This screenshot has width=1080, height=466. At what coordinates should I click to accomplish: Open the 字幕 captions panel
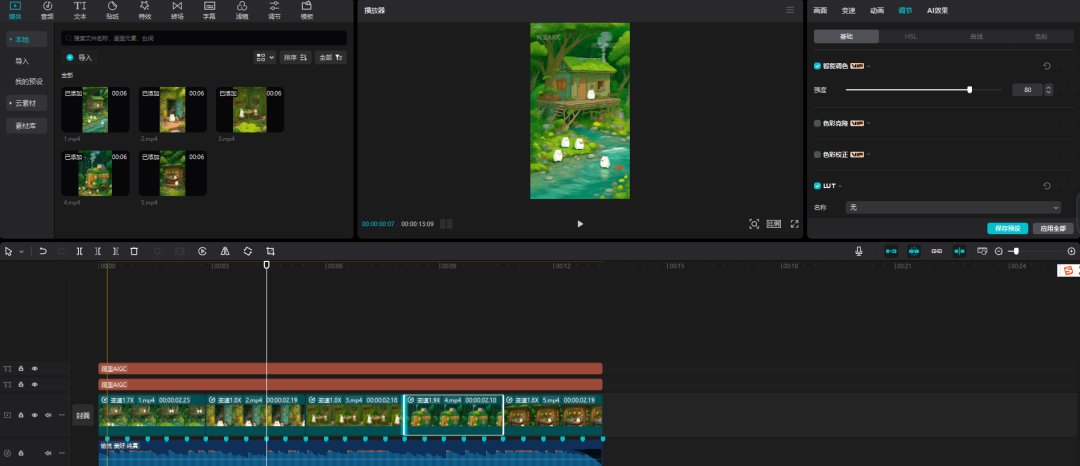(x=209, y=10)
